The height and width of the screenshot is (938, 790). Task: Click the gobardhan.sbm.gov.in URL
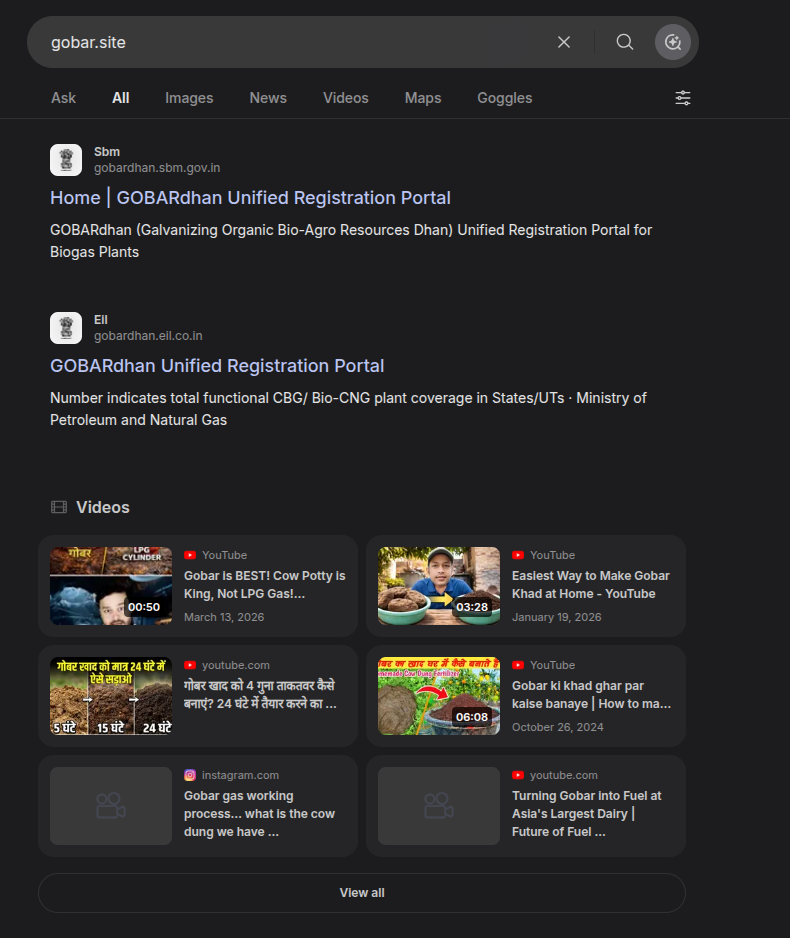click(x=157, y=168)
